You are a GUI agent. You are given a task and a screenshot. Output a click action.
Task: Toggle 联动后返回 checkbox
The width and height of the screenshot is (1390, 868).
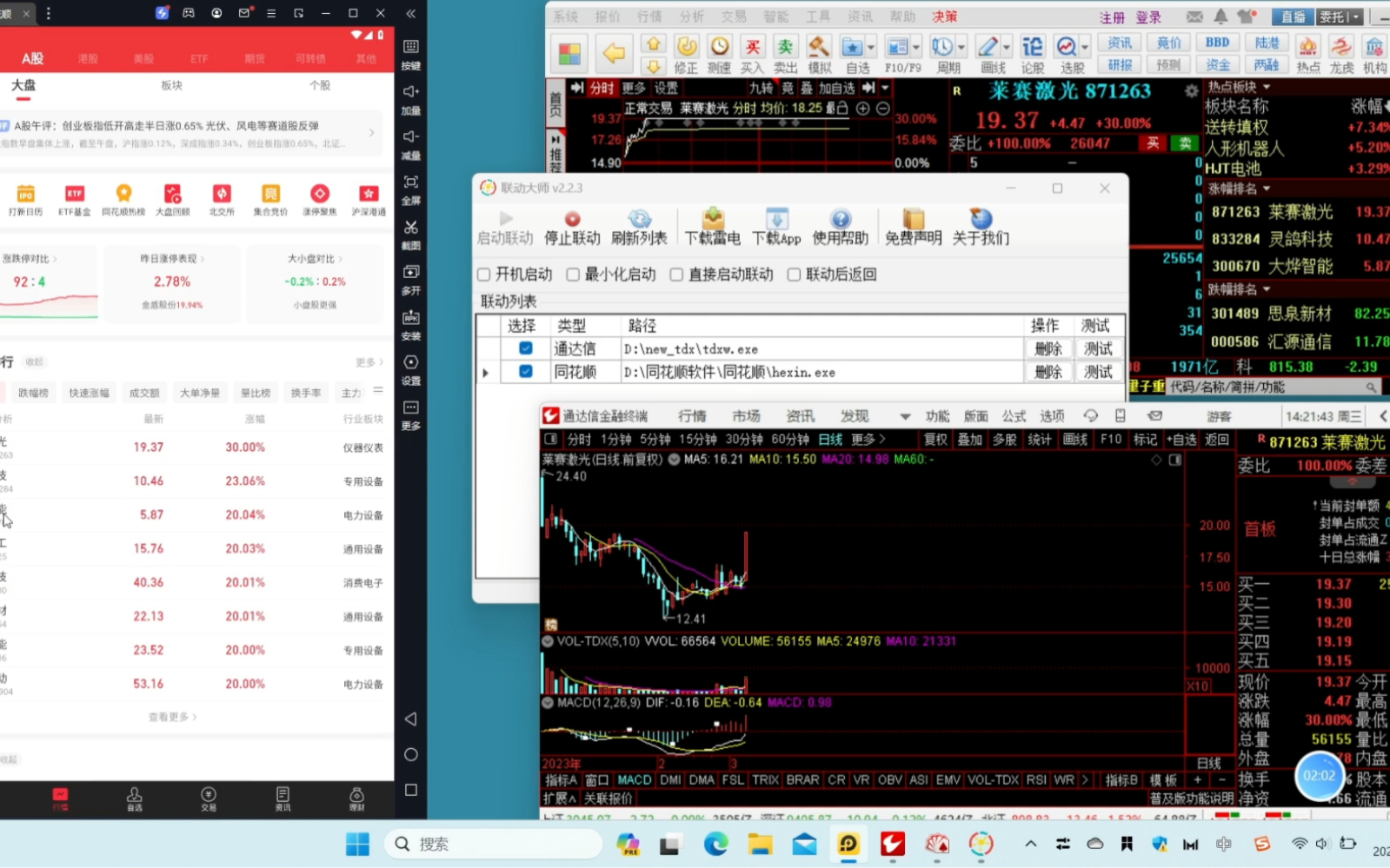click(x=794, y=275)
